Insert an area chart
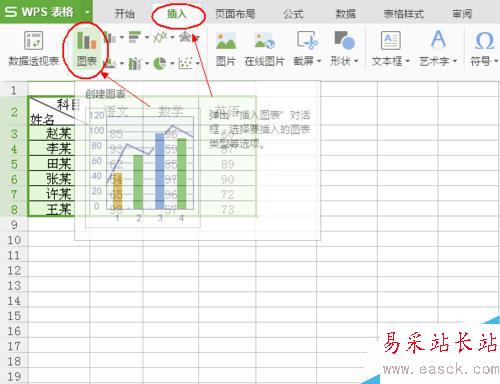Screen dimensions: 500x384 [110, 63]
